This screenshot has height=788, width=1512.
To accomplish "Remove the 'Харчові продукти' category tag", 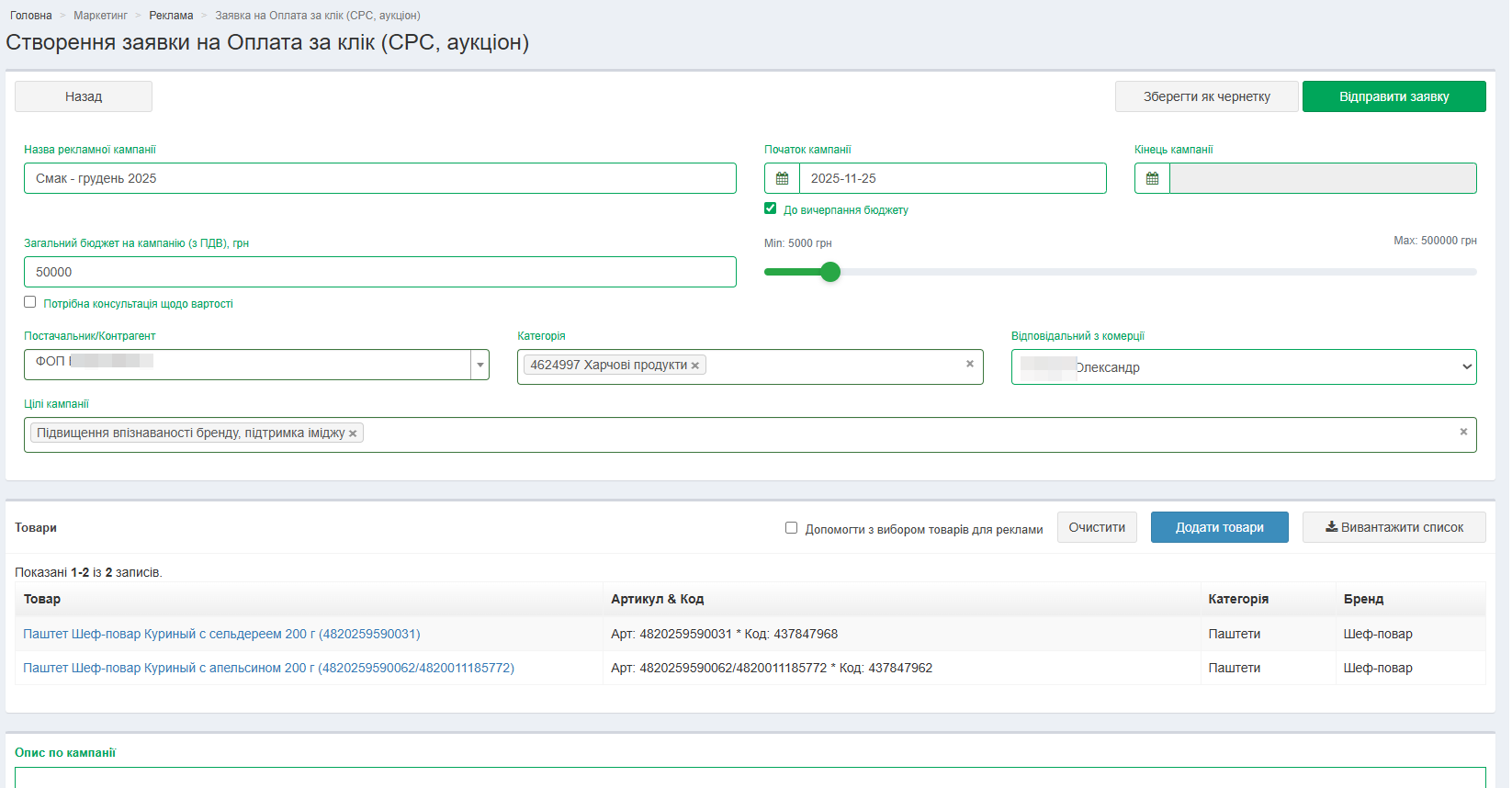I will click(x=695, y=366).
